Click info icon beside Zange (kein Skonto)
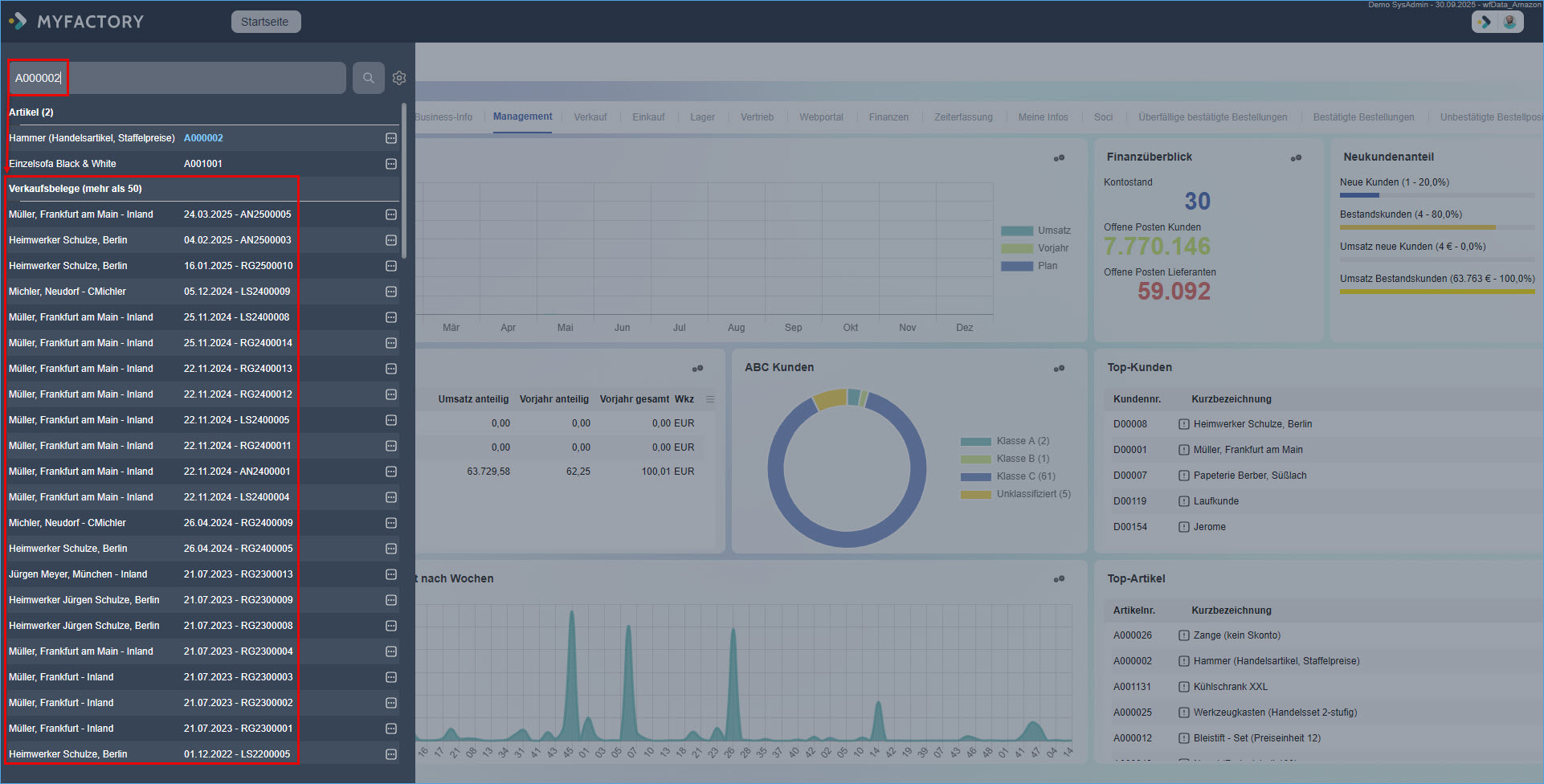Viewport: 1544px width, 784px height. pyautogui.click(x=1183, y=635)
